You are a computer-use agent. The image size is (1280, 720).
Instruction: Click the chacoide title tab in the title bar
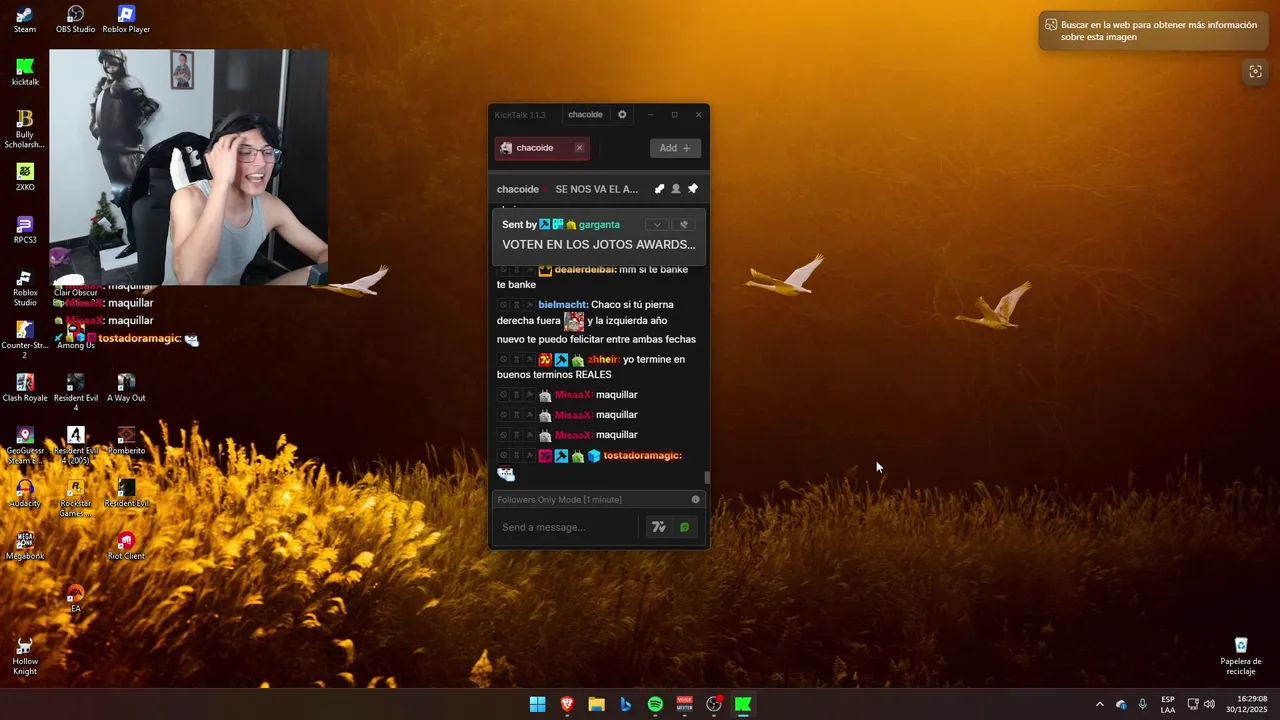585,114
